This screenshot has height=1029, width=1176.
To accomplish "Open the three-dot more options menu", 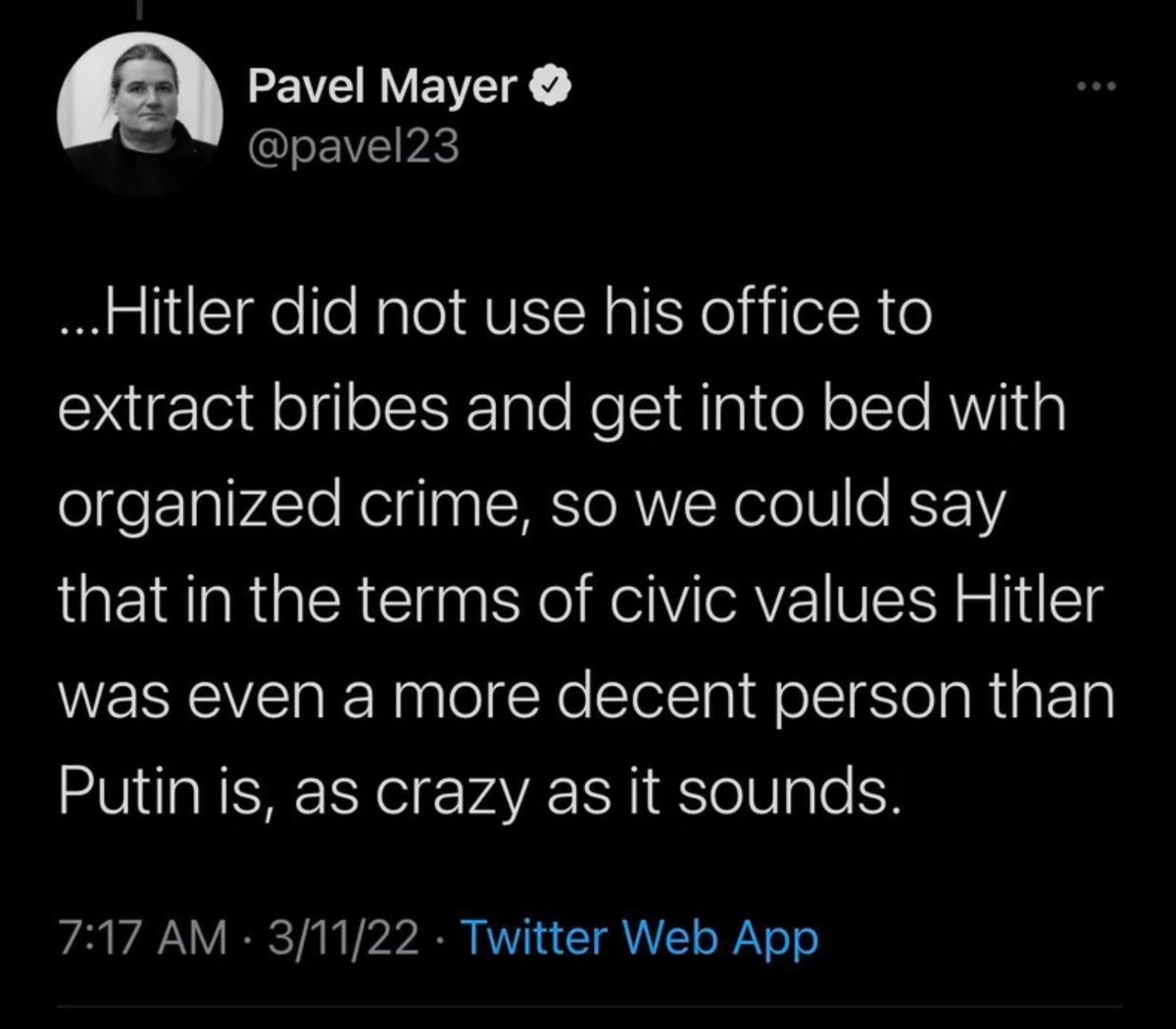I will [x=1095, y=88].
